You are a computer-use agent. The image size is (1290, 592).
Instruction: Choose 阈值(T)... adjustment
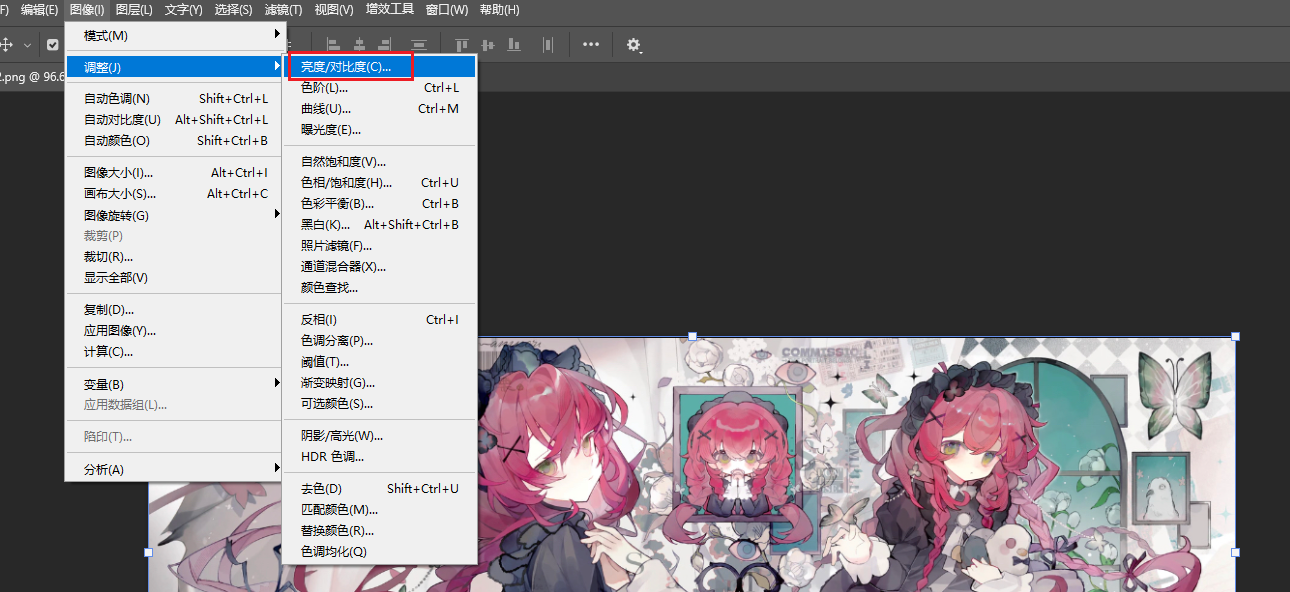(x=380, y=362)
